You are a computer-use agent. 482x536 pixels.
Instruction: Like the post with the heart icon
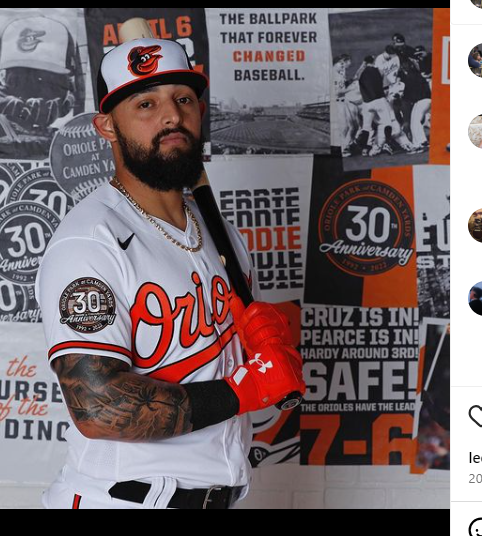tap(476, 416)
